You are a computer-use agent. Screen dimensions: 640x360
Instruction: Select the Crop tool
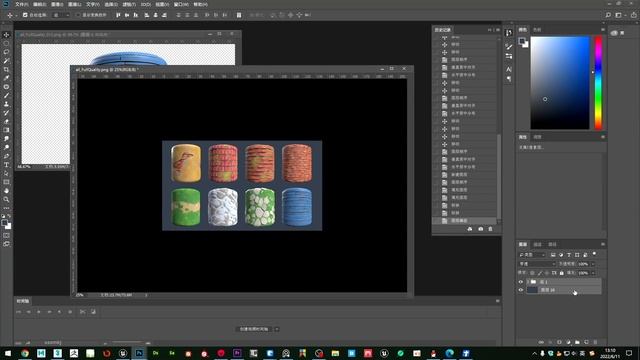pyautogui.click(x=6, y=69)
